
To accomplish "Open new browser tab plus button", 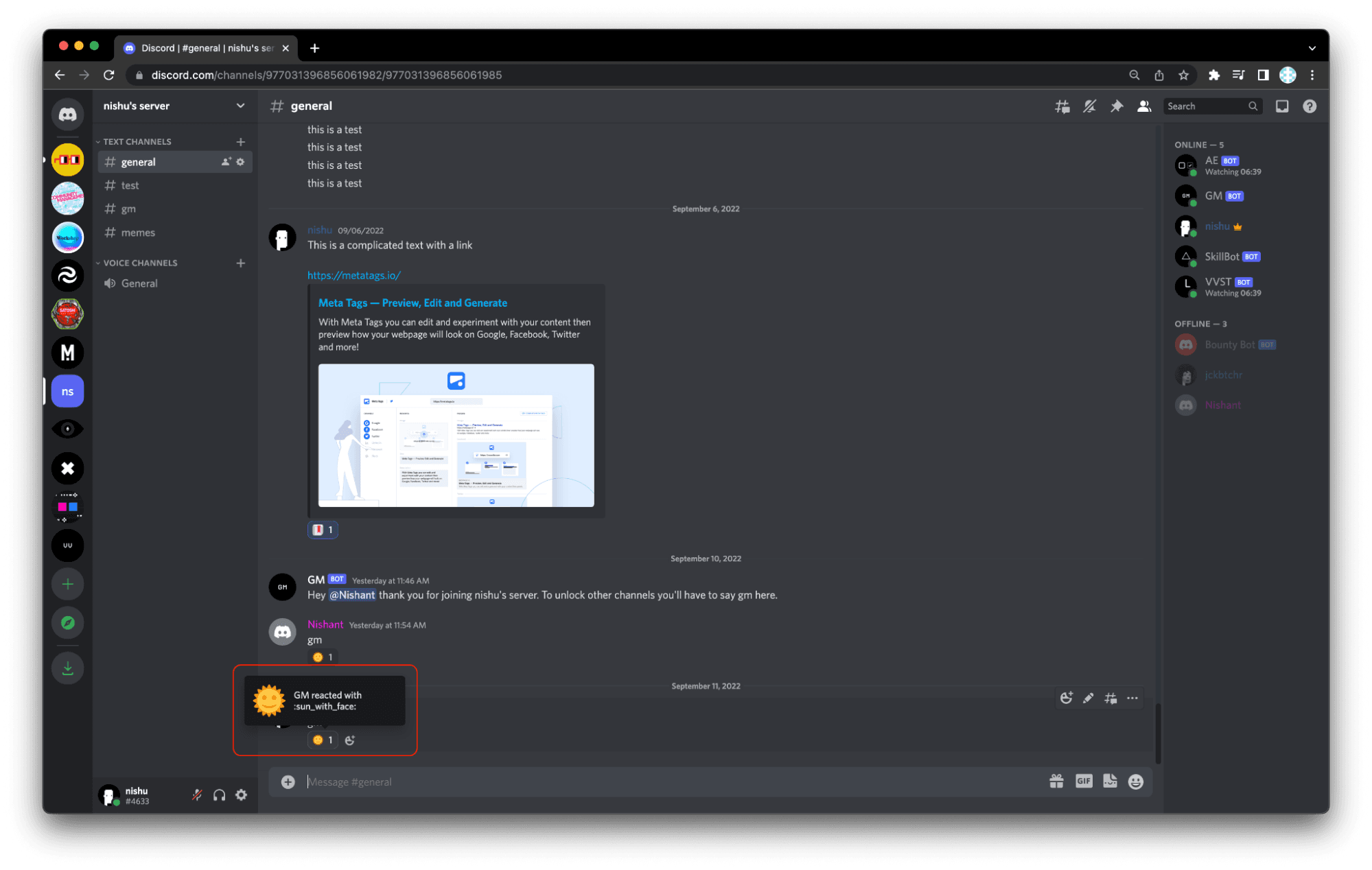I will [314, 47].
